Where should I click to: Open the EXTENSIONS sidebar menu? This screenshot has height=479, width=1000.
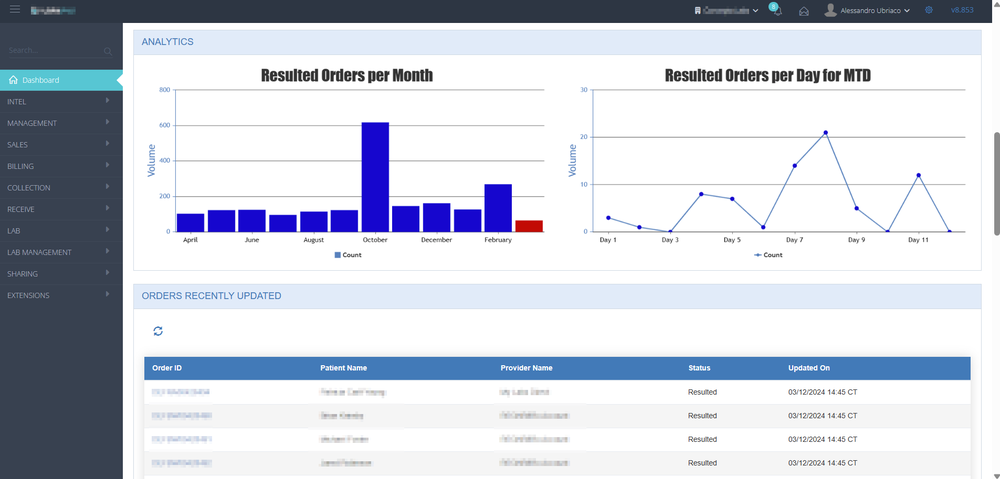point(61,295)
